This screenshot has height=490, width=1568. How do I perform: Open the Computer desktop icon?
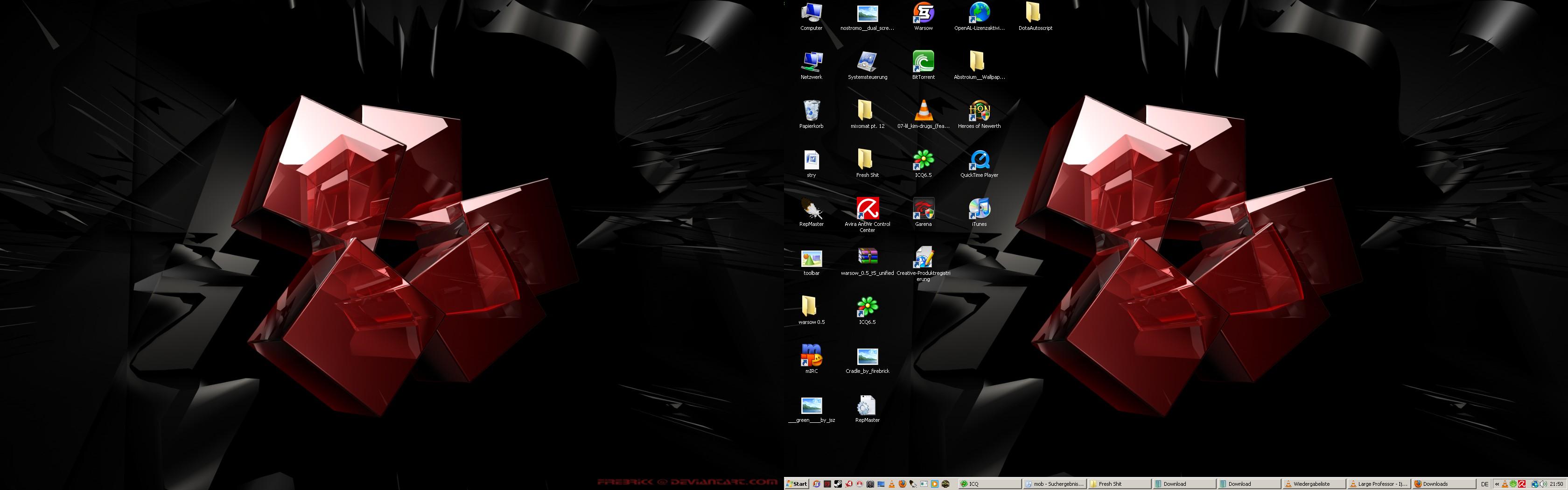point(812,17)
